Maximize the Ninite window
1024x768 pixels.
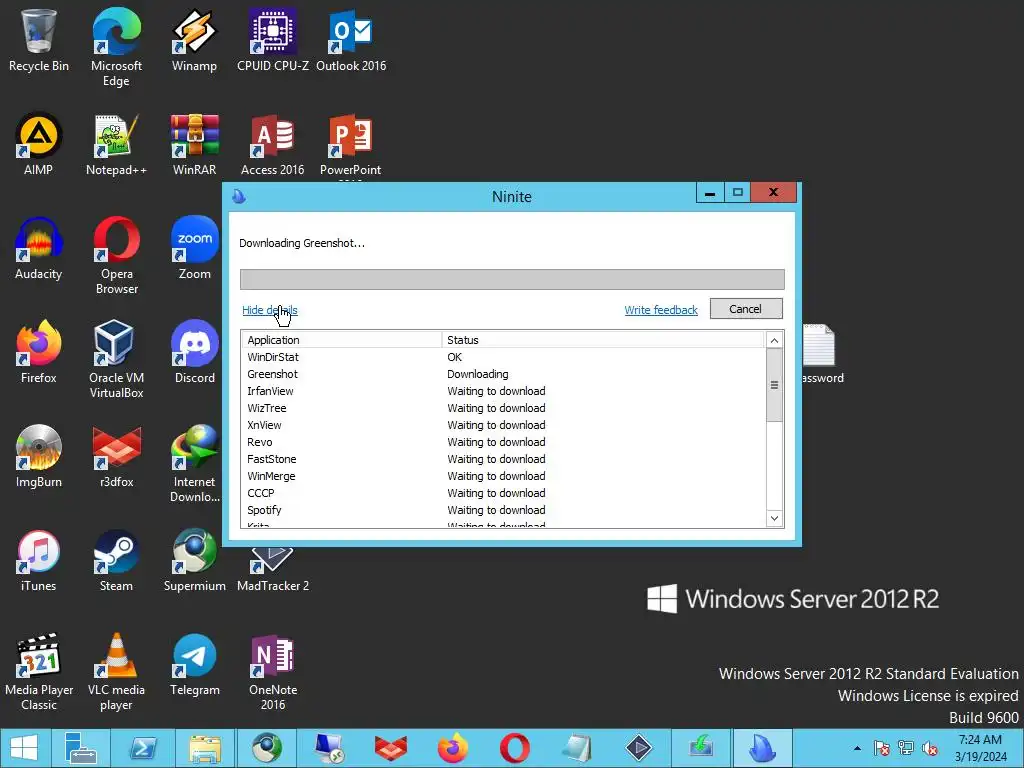(x=737, y=193)
